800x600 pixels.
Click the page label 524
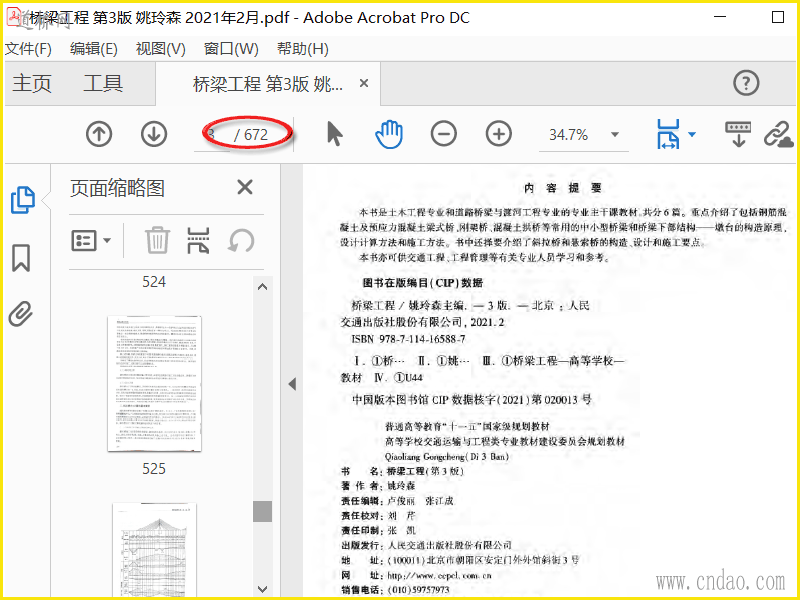pyautogui.click(x=154, y=282)
